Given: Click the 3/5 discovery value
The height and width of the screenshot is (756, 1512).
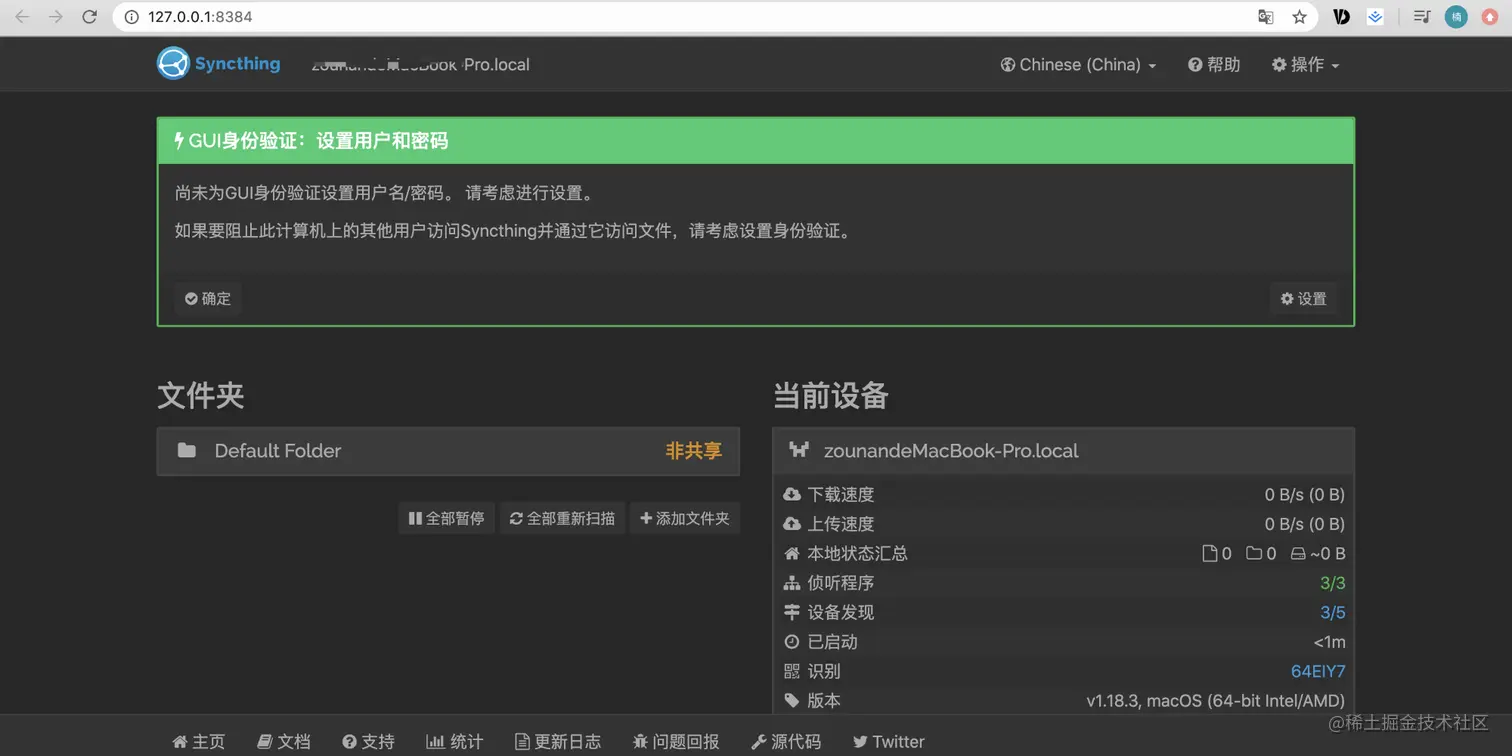Looking at the screenshot, I should point(1333,612).
